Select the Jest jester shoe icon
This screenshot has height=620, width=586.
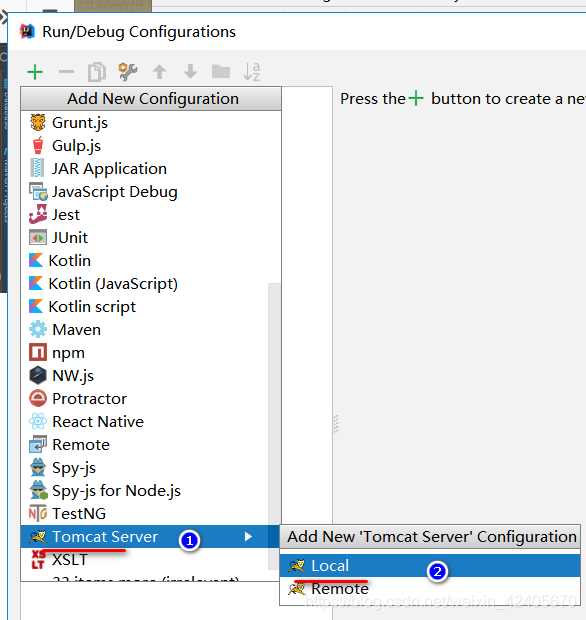[x=38, y=214]
